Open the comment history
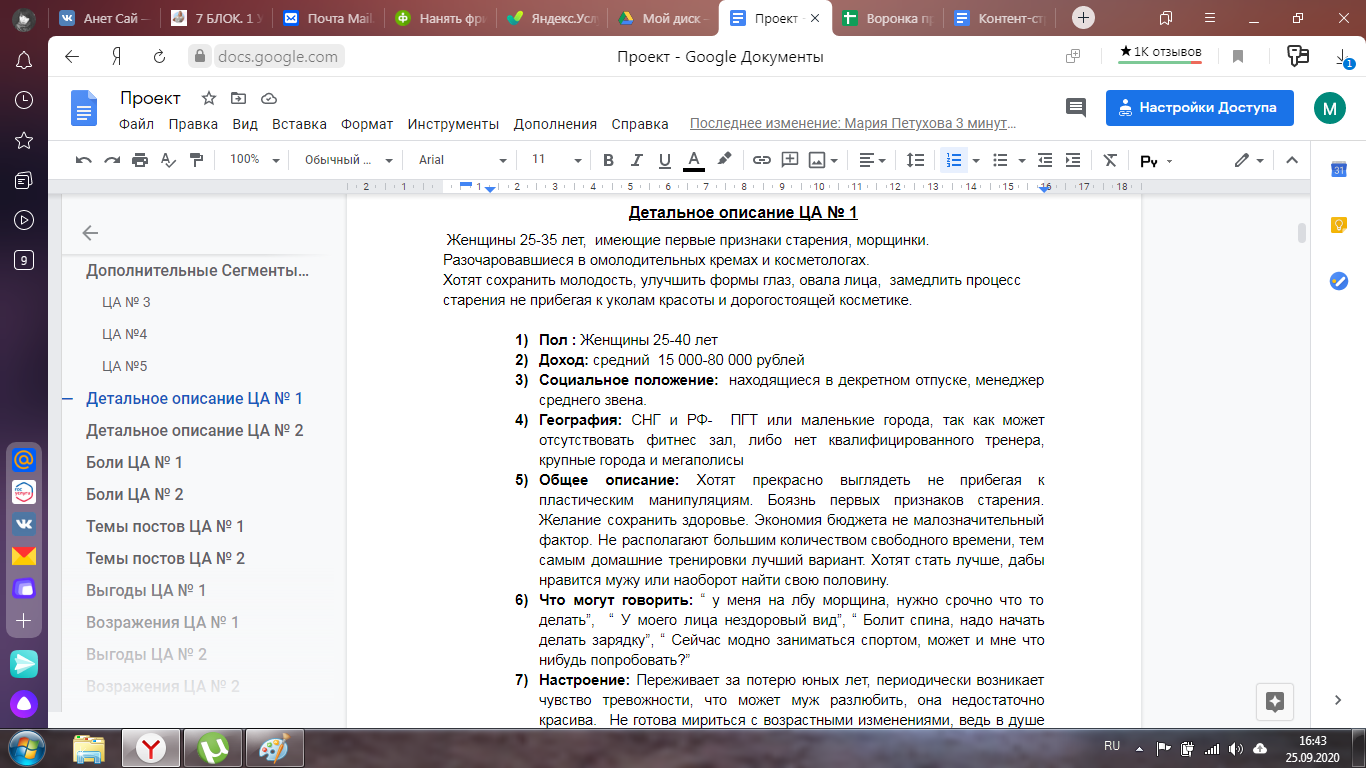 click(1076, 108)
